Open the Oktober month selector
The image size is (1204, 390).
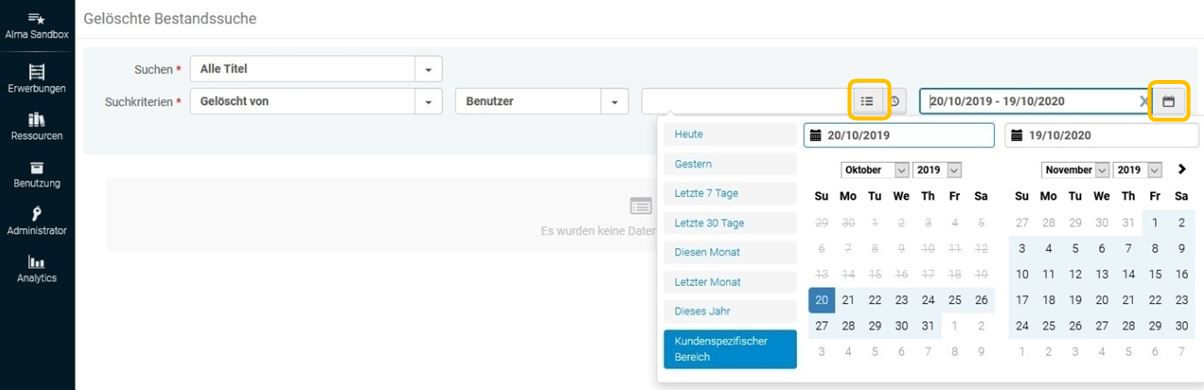coord(875,170)
